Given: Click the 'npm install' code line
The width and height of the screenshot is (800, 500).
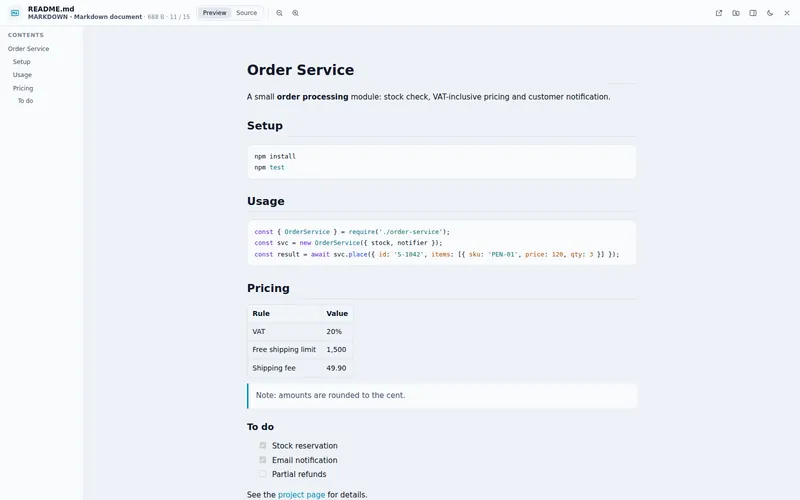Looking at the screenshot, I should coord(275,156).
